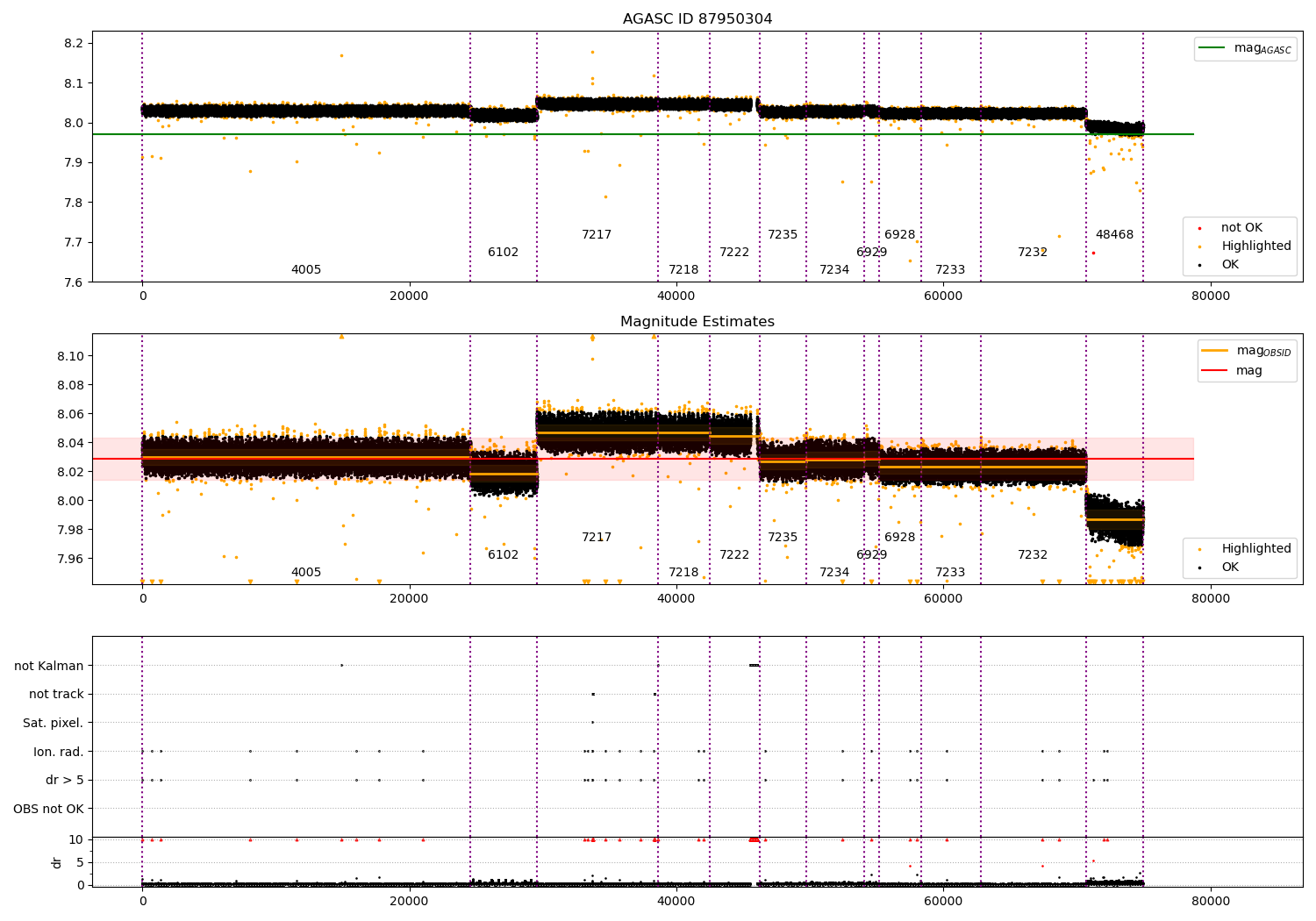Click obsid label 7234 in middle plot
This screenshot has width=1316, height=921.
(x=834, y=573)
